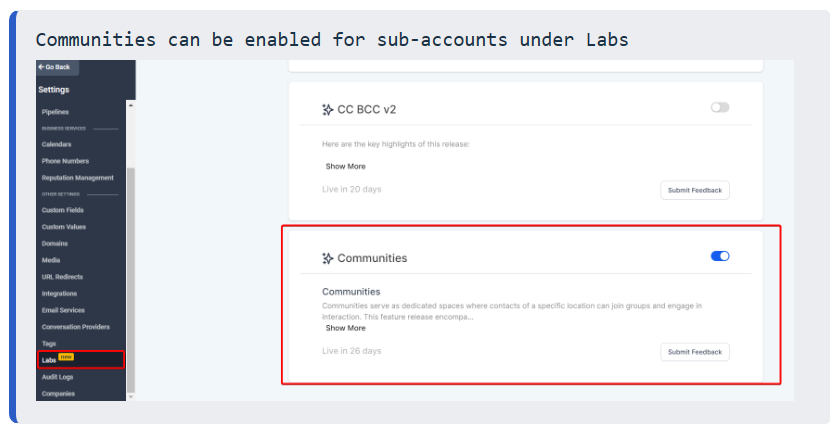This screenshot has width=837, height=432.
Task: Click the Go Back arrow icon
Action: tap(41, 67)
